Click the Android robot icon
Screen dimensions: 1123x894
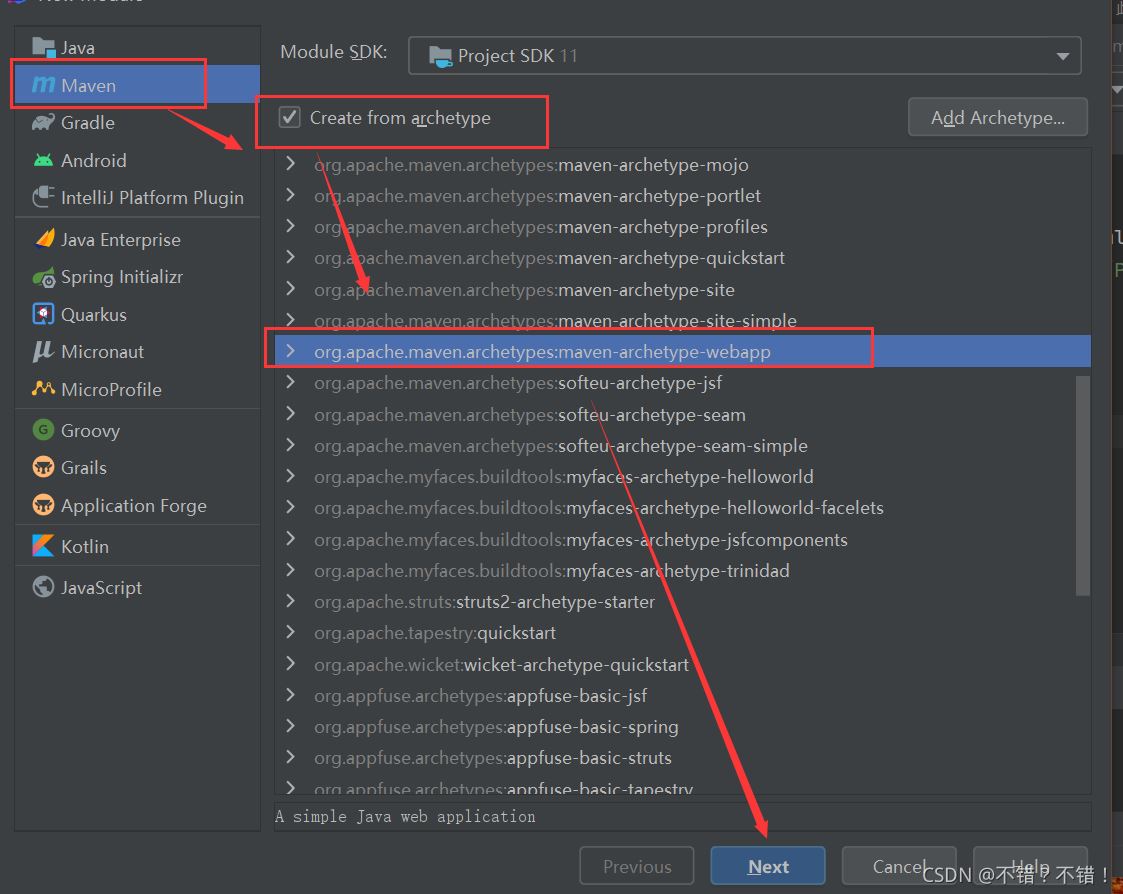(44, 160)
